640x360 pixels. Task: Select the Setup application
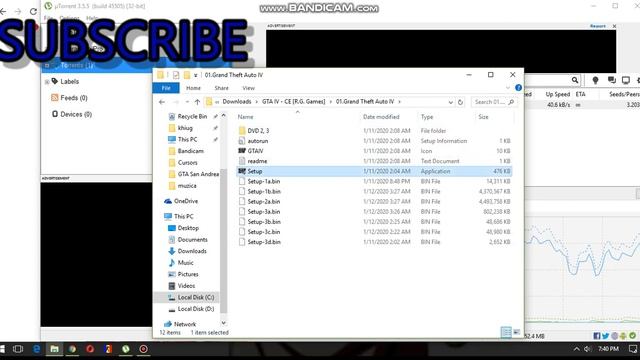click(x=374, y=171)
